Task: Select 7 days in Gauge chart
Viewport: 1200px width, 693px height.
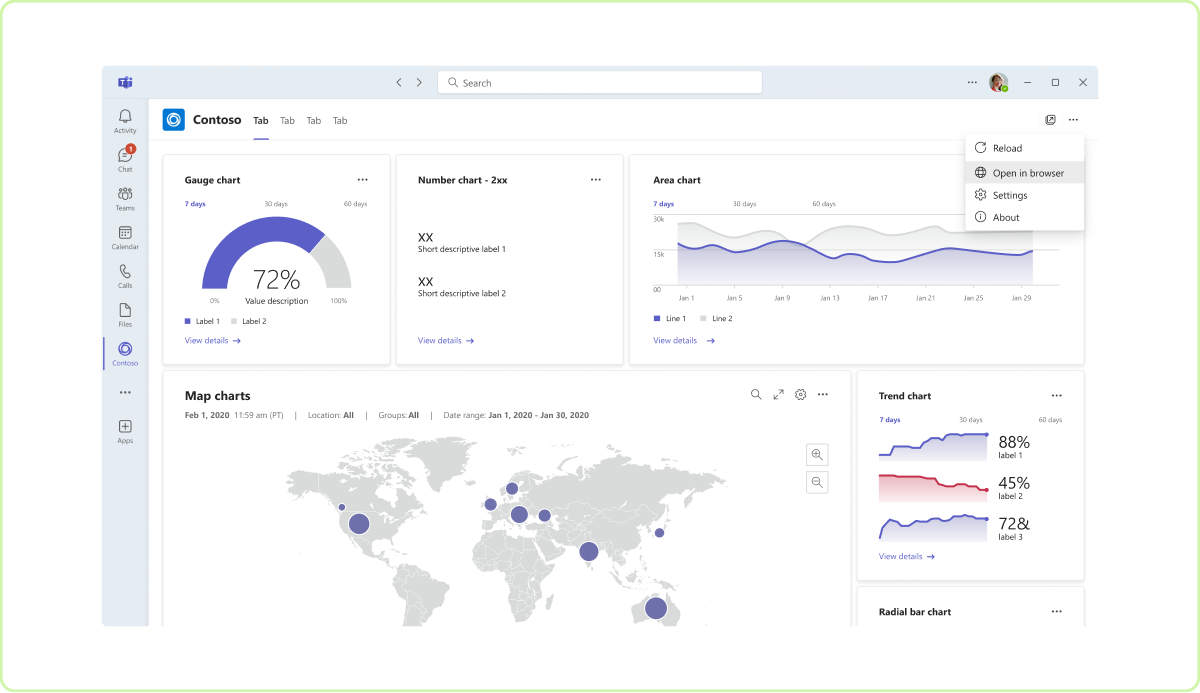Action: click(195, 204)
